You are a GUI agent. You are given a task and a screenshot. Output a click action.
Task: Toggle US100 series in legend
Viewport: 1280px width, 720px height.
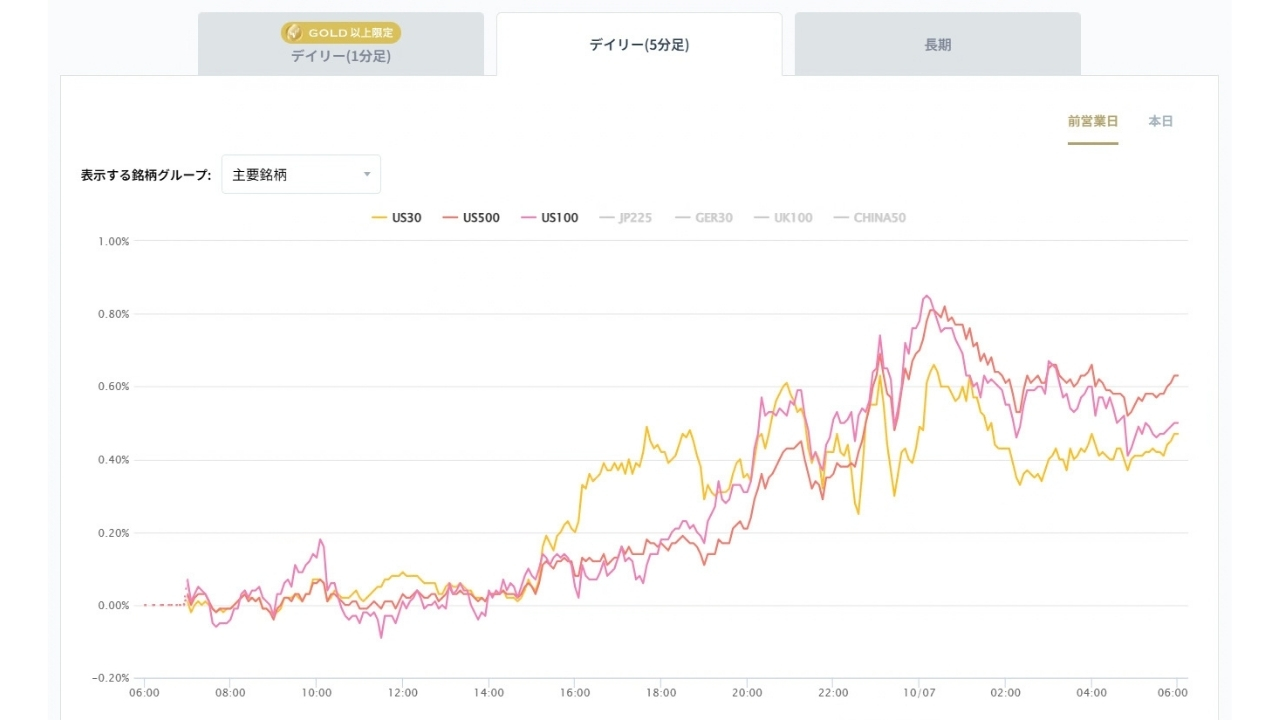(x=549, y=218)
